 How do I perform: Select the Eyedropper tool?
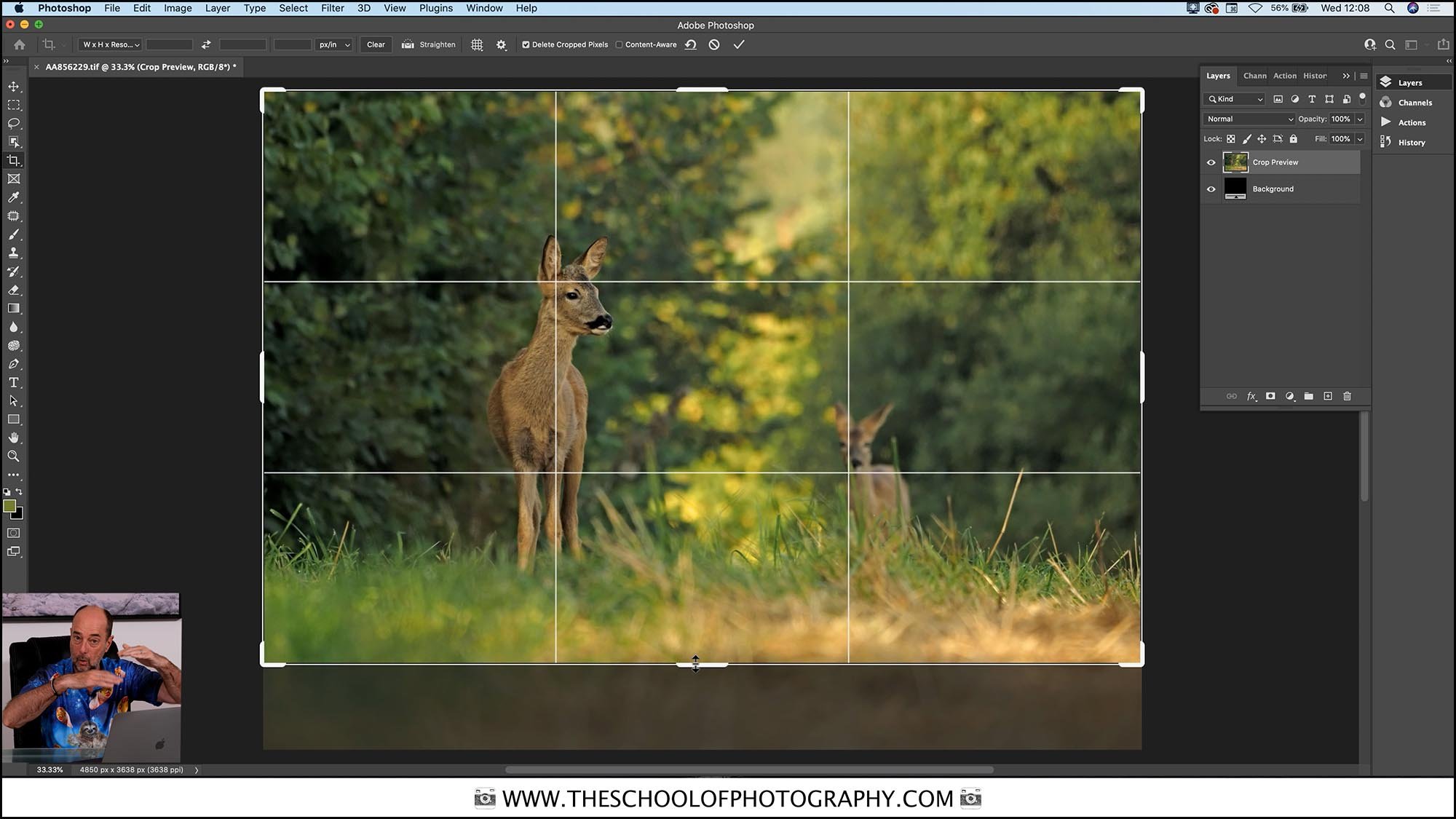[14, 197]
